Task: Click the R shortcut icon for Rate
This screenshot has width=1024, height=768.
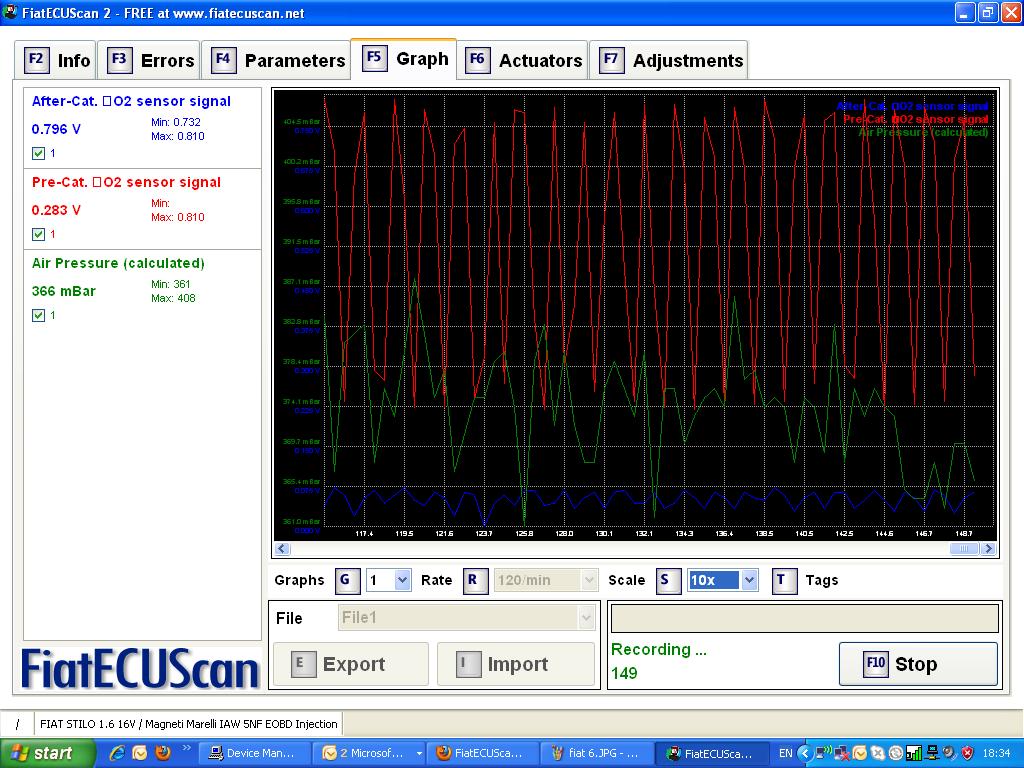Action: tap(475, 580)
